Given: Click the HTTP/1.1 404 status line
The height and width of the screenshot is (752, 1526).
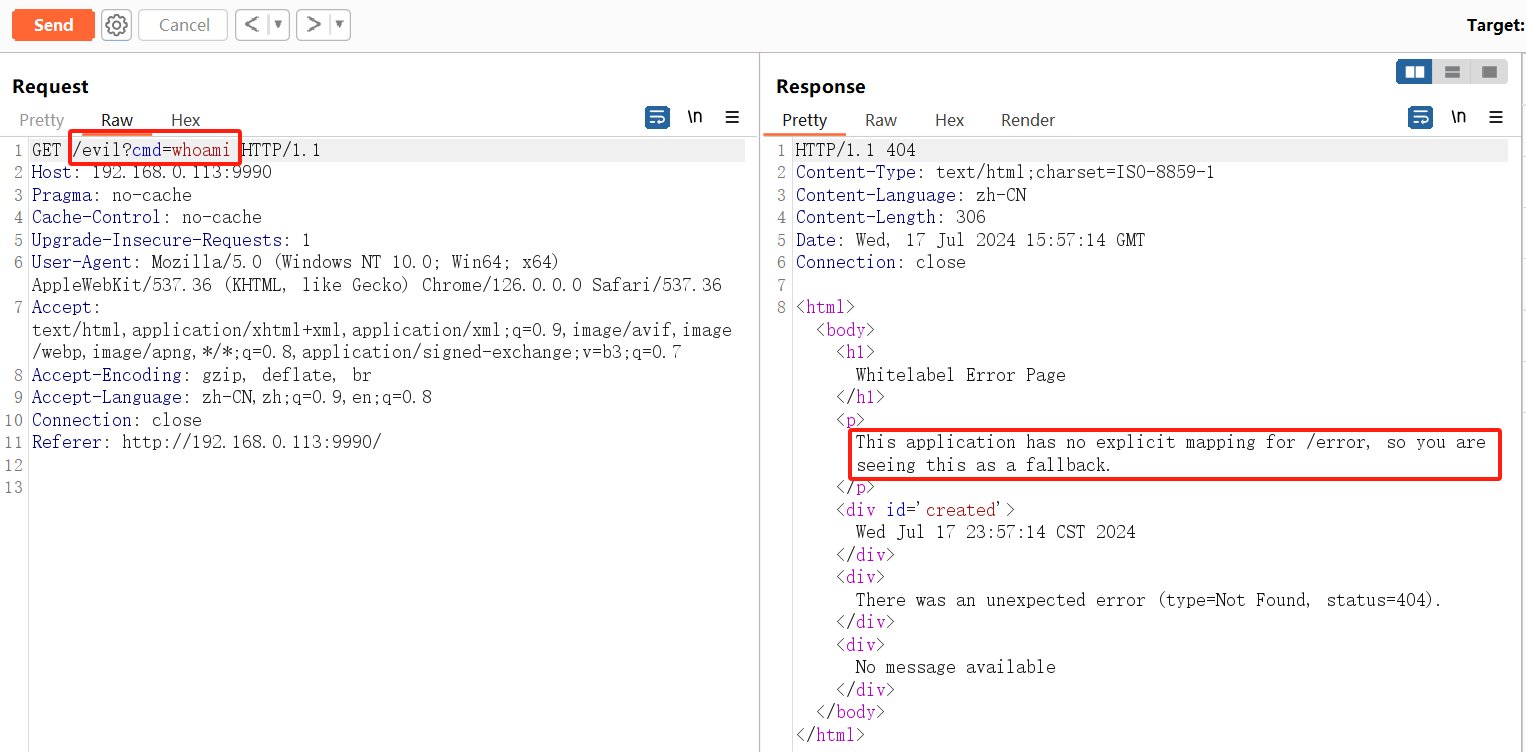Looking at the screenshot, I should 856,150.
